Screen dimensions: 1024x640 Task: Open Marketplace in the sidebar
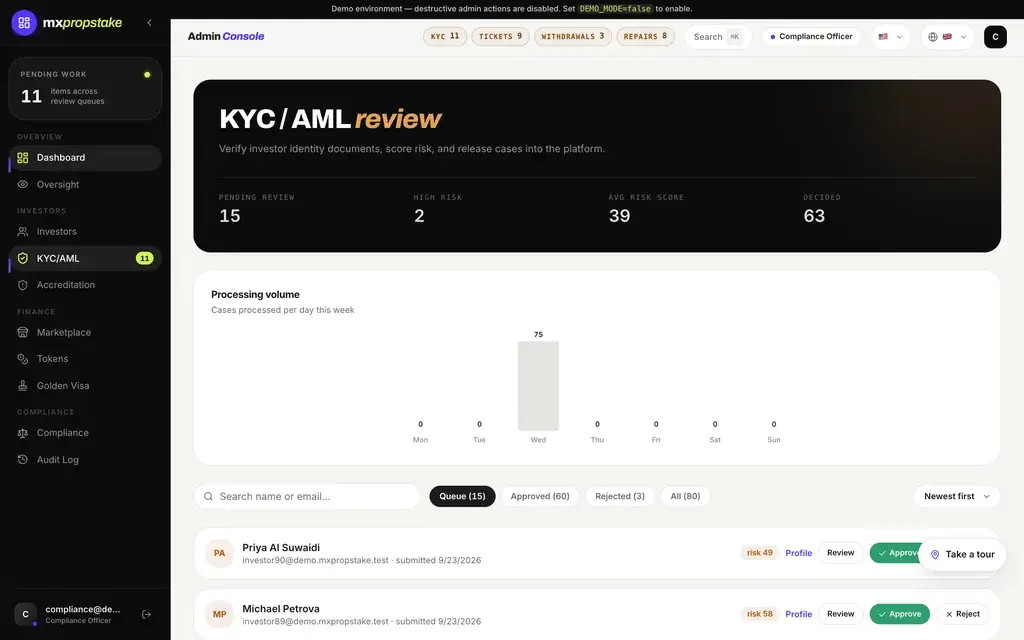point(85,332)
